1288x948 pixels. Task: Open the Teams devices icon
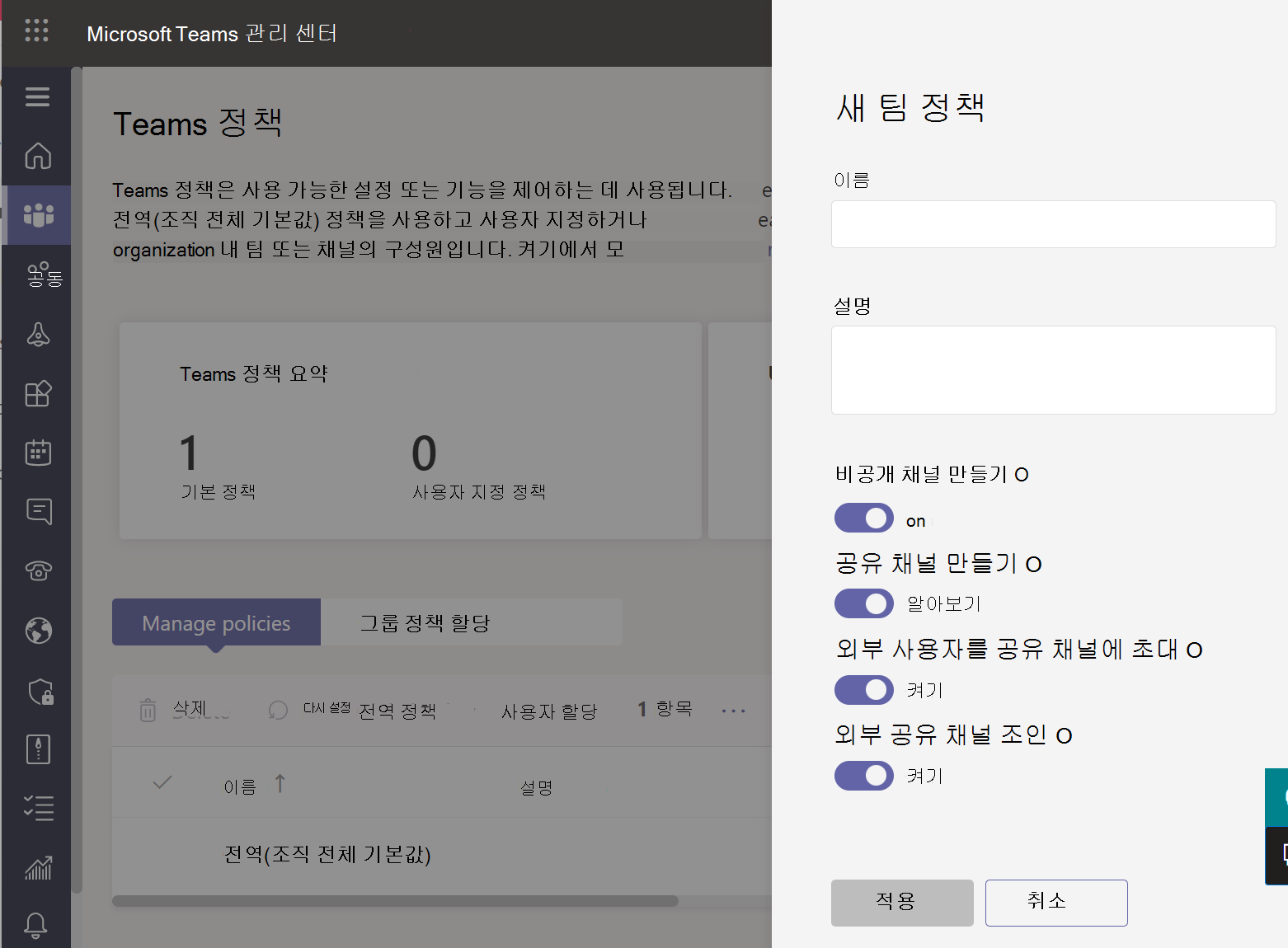click(x=38, y=335)
